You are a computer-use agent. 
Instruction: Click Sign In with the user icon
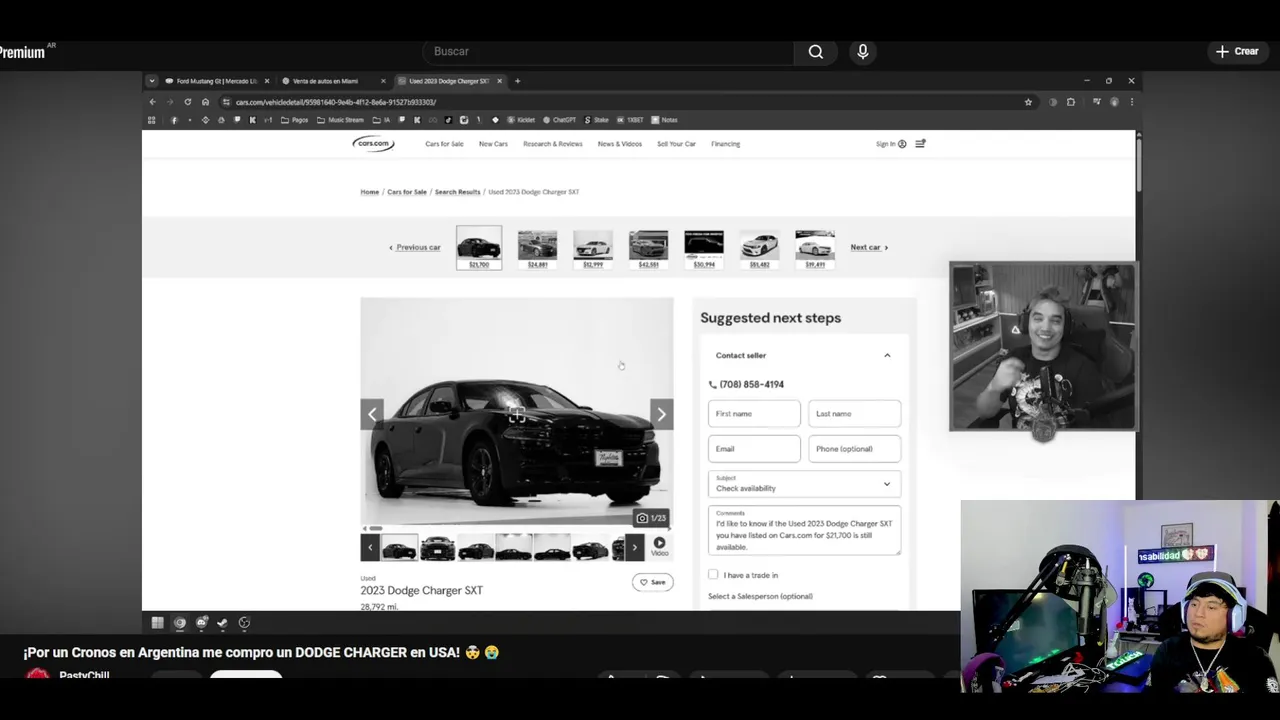coord(891,144)
